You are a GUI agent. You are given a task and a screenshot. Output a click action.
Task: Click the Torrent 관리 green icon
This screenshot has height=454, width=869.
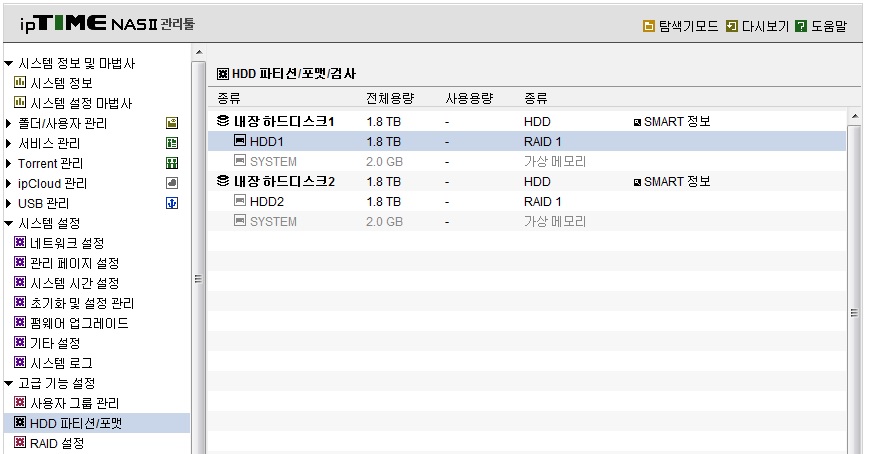click(x=172, y=163)
